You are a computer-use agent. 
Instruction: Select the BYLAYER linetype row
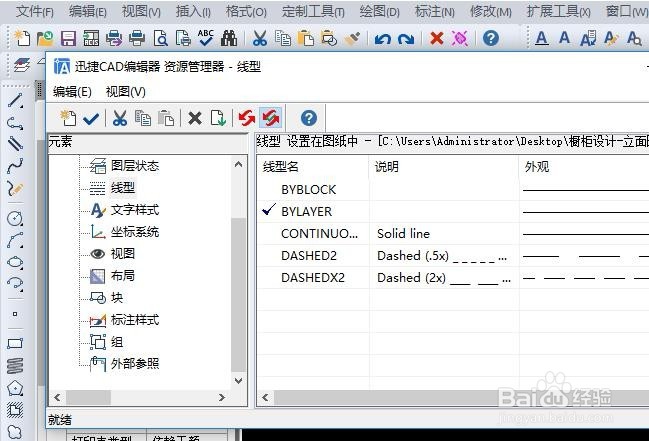pos(453,212)
